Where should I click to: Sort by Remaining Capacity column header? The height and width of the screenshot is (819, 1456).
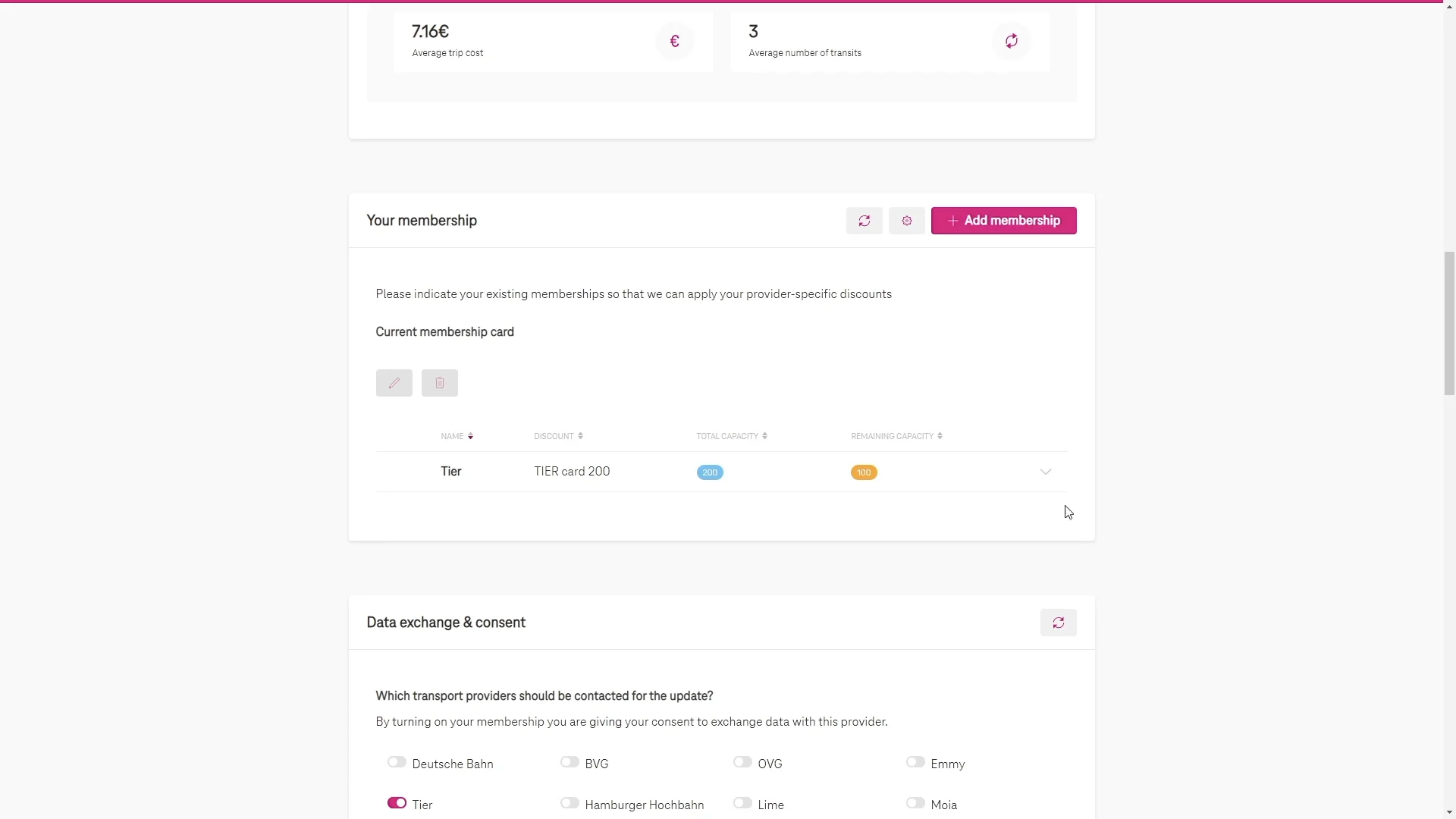coord(896,436)
